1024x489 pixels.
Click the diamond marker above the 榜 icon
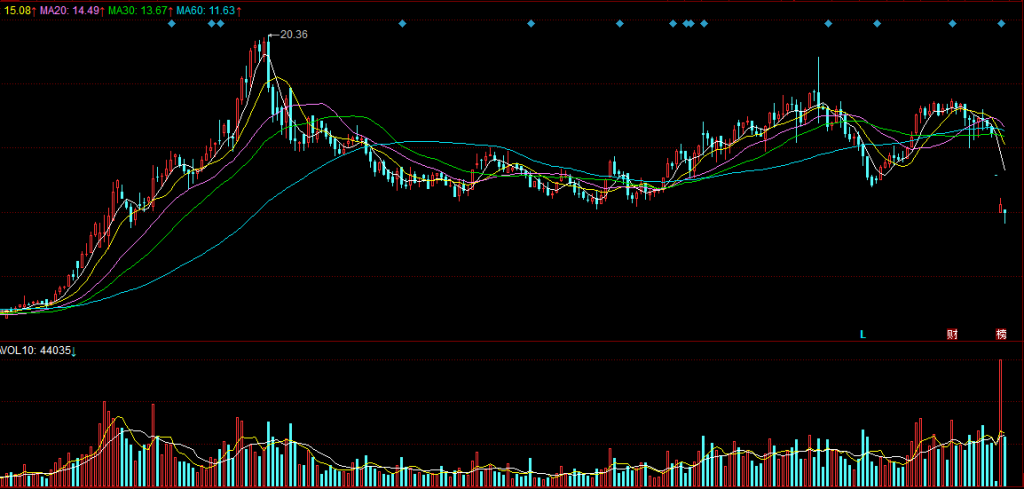1001,24
